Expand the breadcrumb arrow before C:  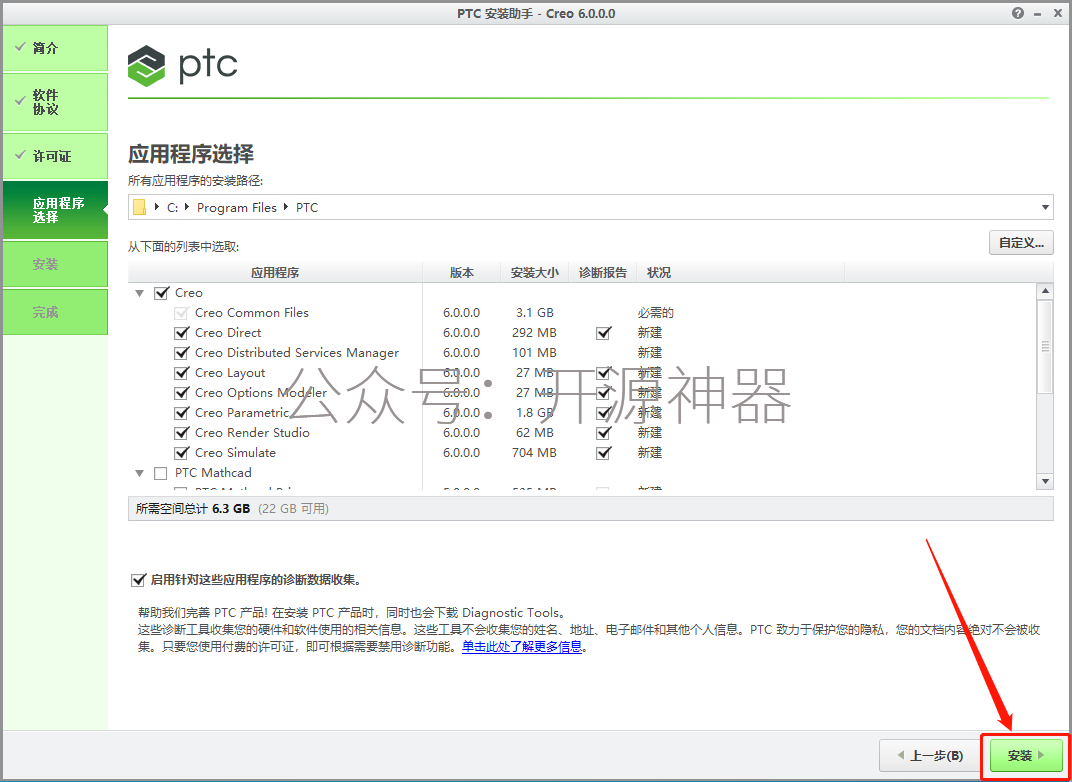159,207
